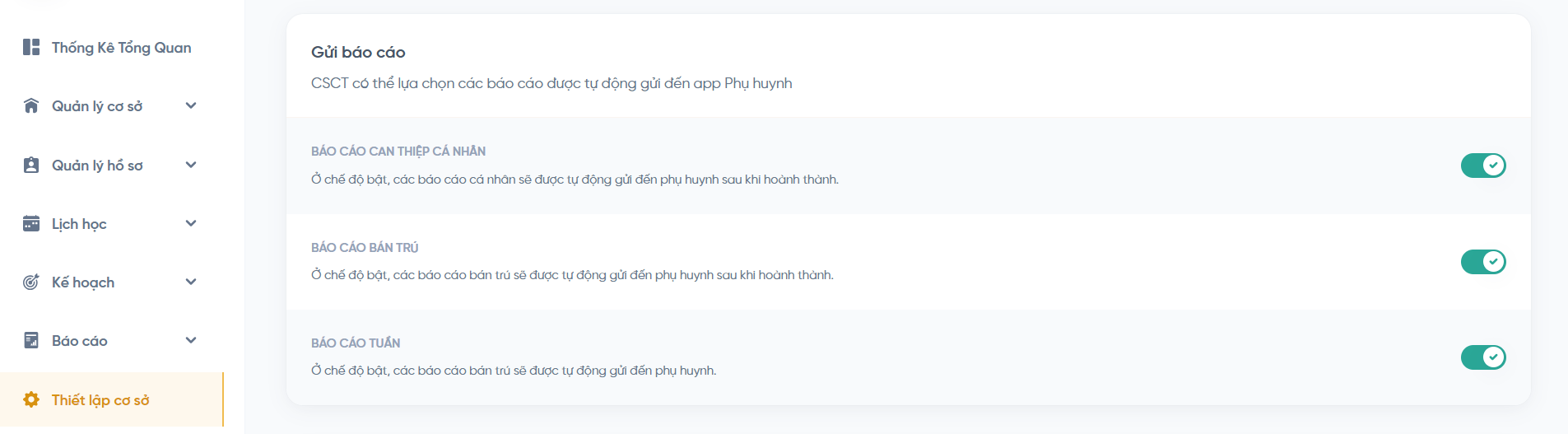Open the Lịch học menu label
Screen dimensions: 1568x434
[x=79, y=224]
